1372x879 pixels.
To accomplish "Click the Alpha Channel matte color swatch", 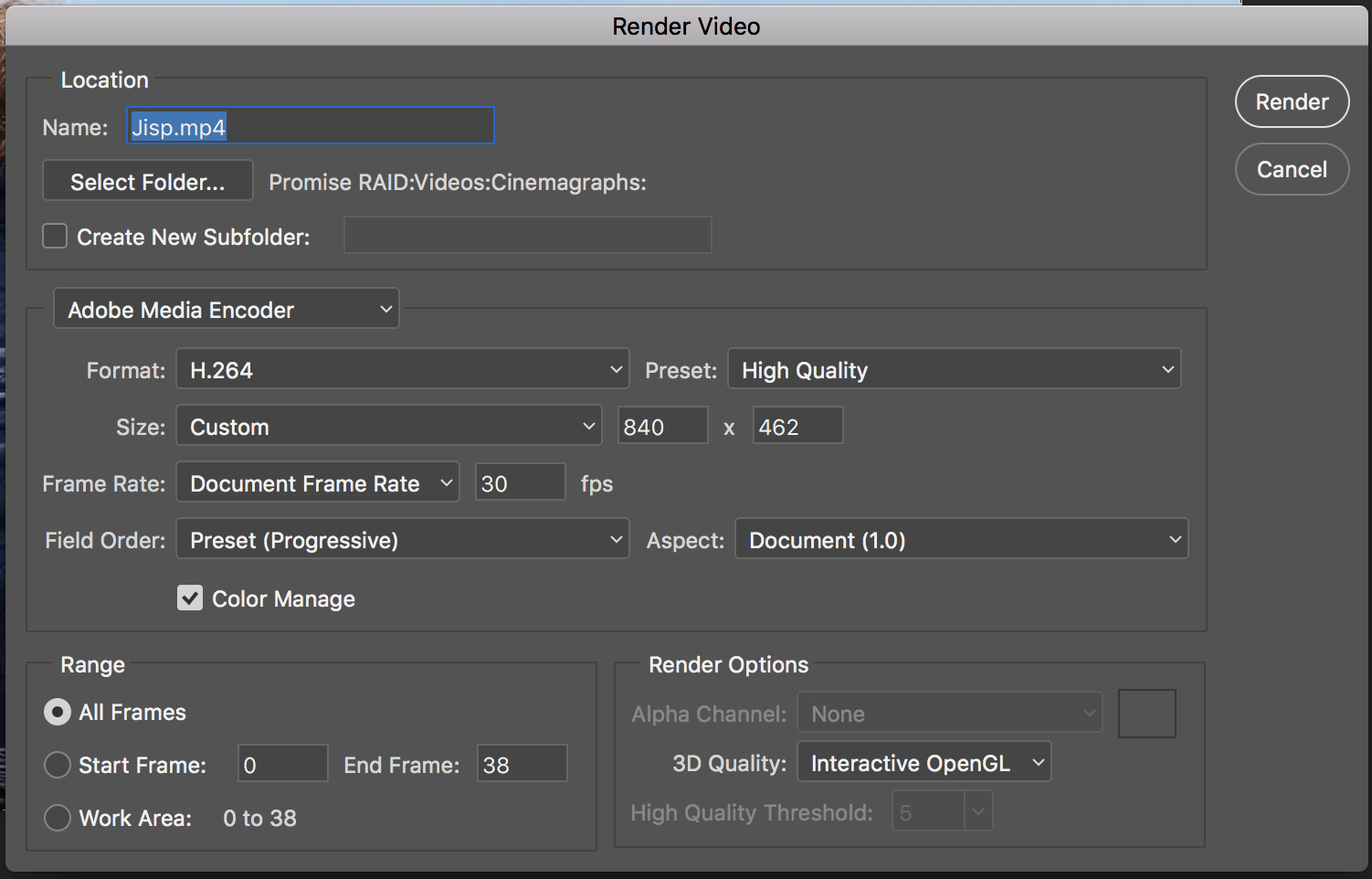I will pos(1147,714).
